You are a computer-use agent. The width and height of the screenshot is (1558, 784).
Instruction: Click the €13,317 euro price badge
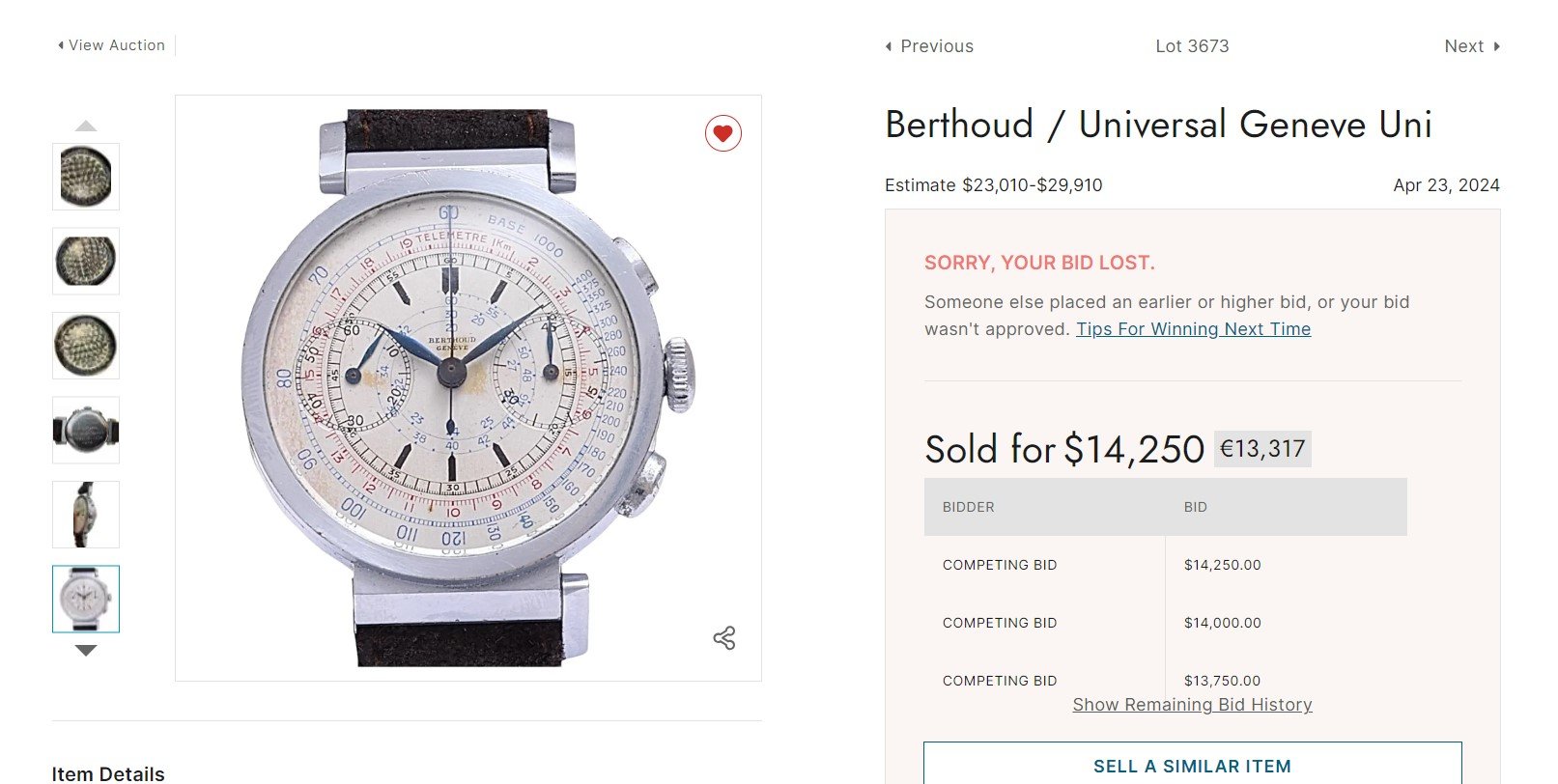1262,449
